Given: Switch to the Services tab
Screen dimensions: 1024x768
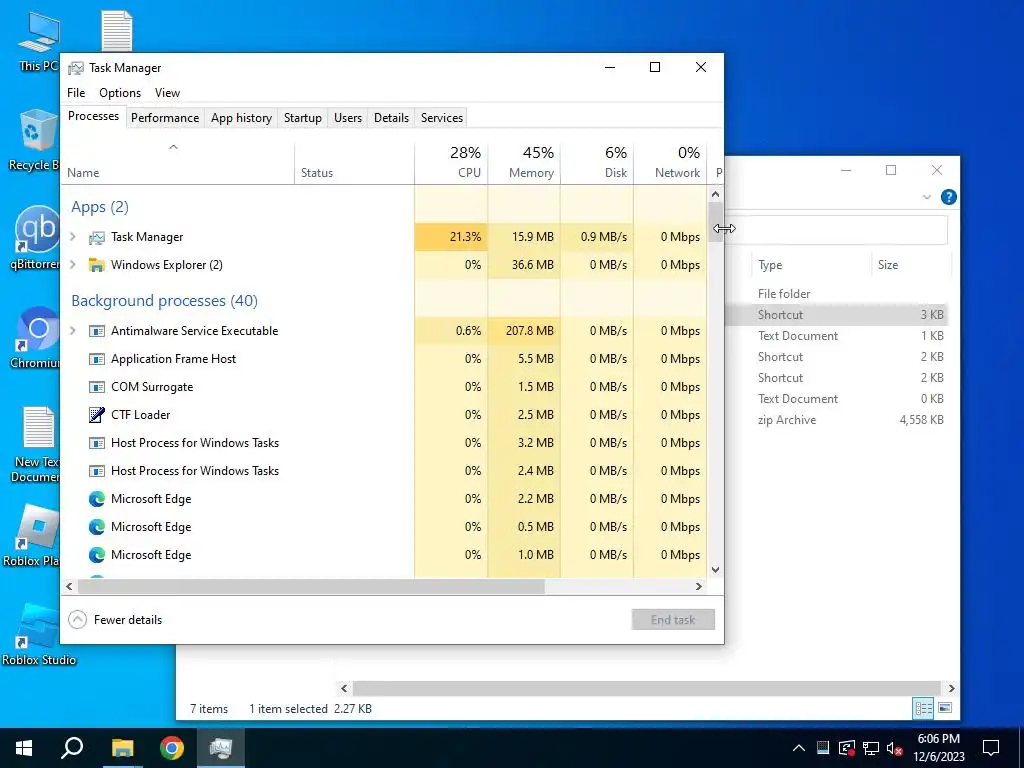Looking at the screenshot, I should (x=441, y=118).
